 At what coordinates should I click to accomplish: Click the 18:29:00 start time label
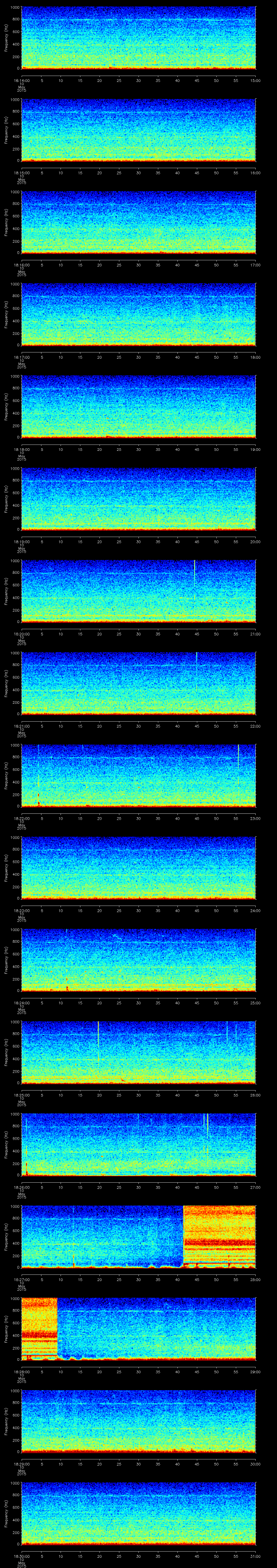click(x=21, y=1464)
